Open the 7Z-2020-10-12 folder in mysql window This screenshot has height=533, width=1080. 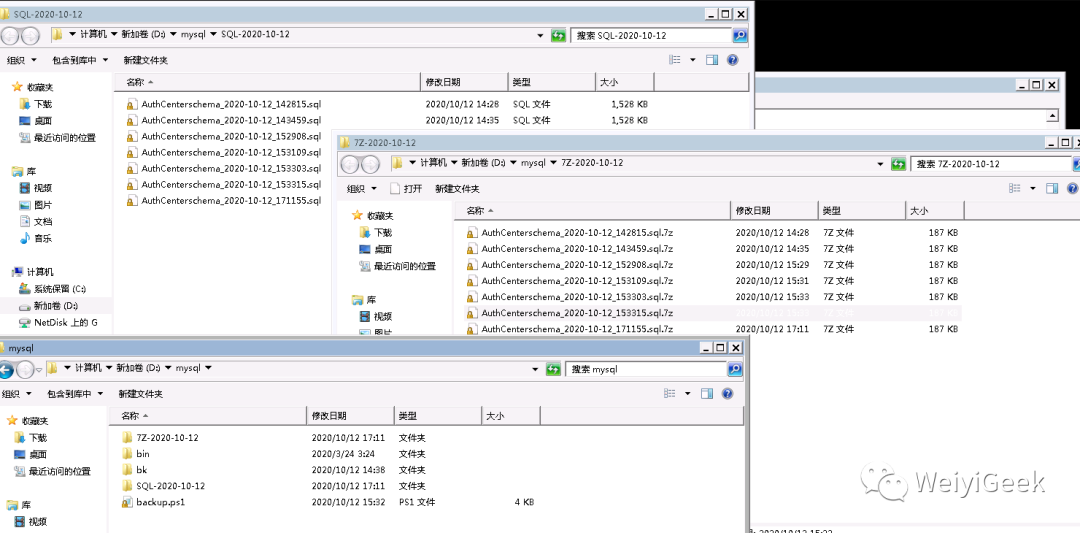point(160,438)
